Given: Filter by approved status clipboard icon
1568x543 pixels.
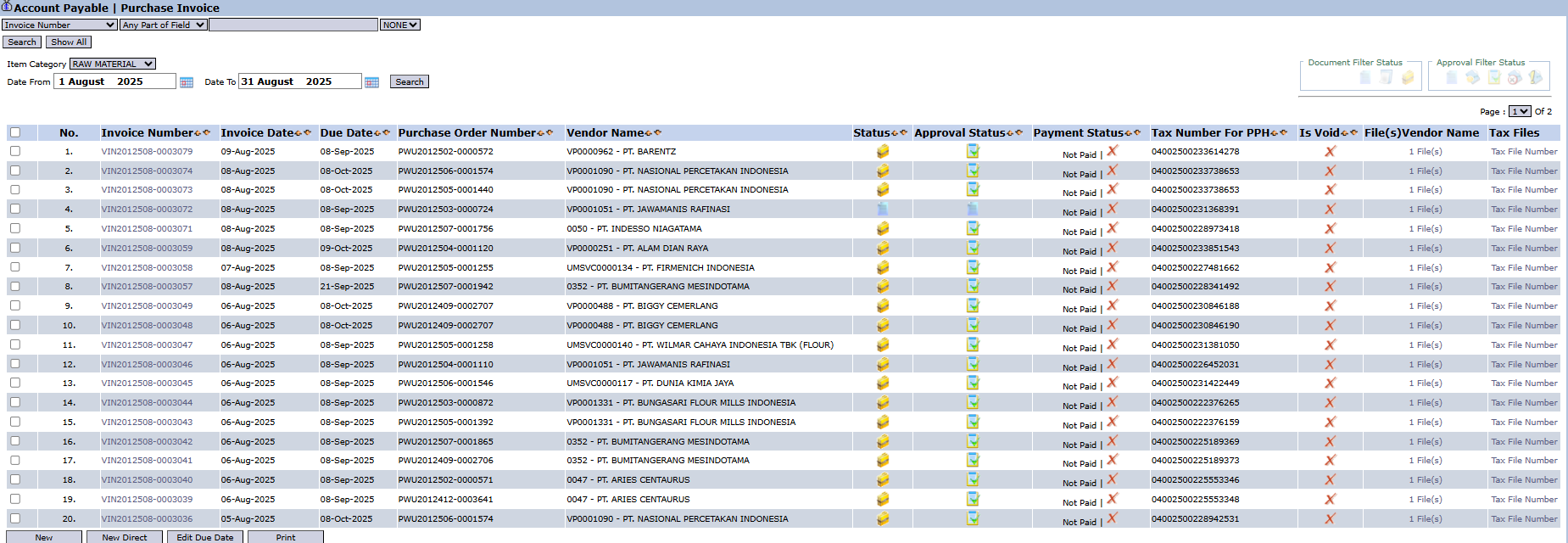Looking at the screenshot, I should tap(1494, 78).
